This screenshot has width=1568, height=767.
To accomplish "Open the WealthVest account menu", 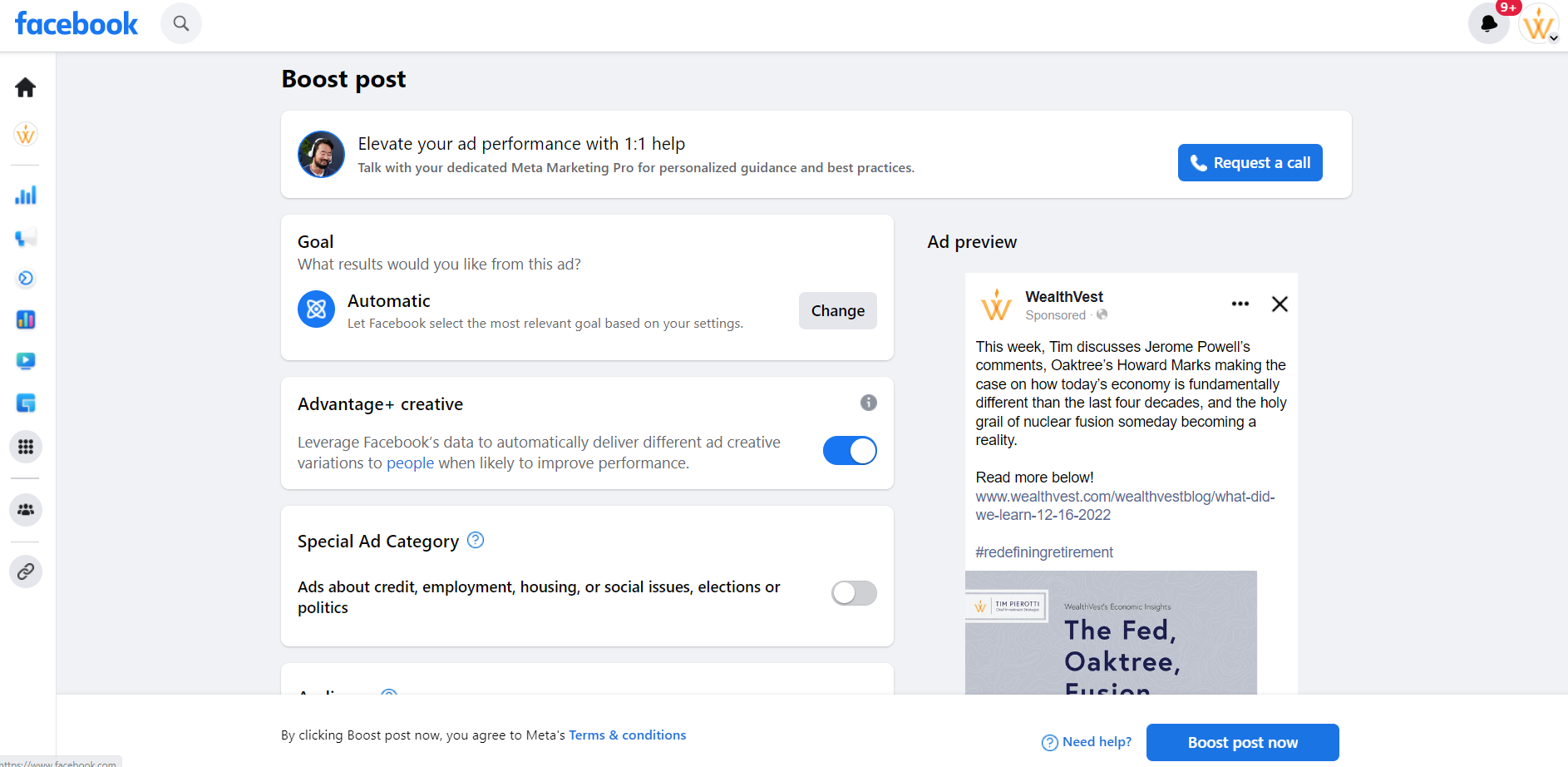I will click(1538, 23).
